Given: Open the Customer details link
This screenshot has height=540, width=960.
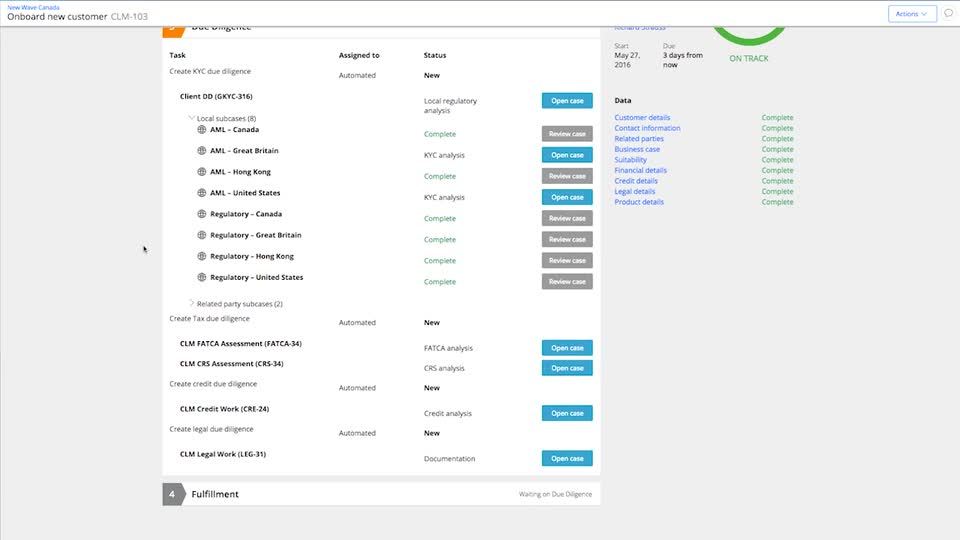Looking at the screenshot, I should [642, 118].
